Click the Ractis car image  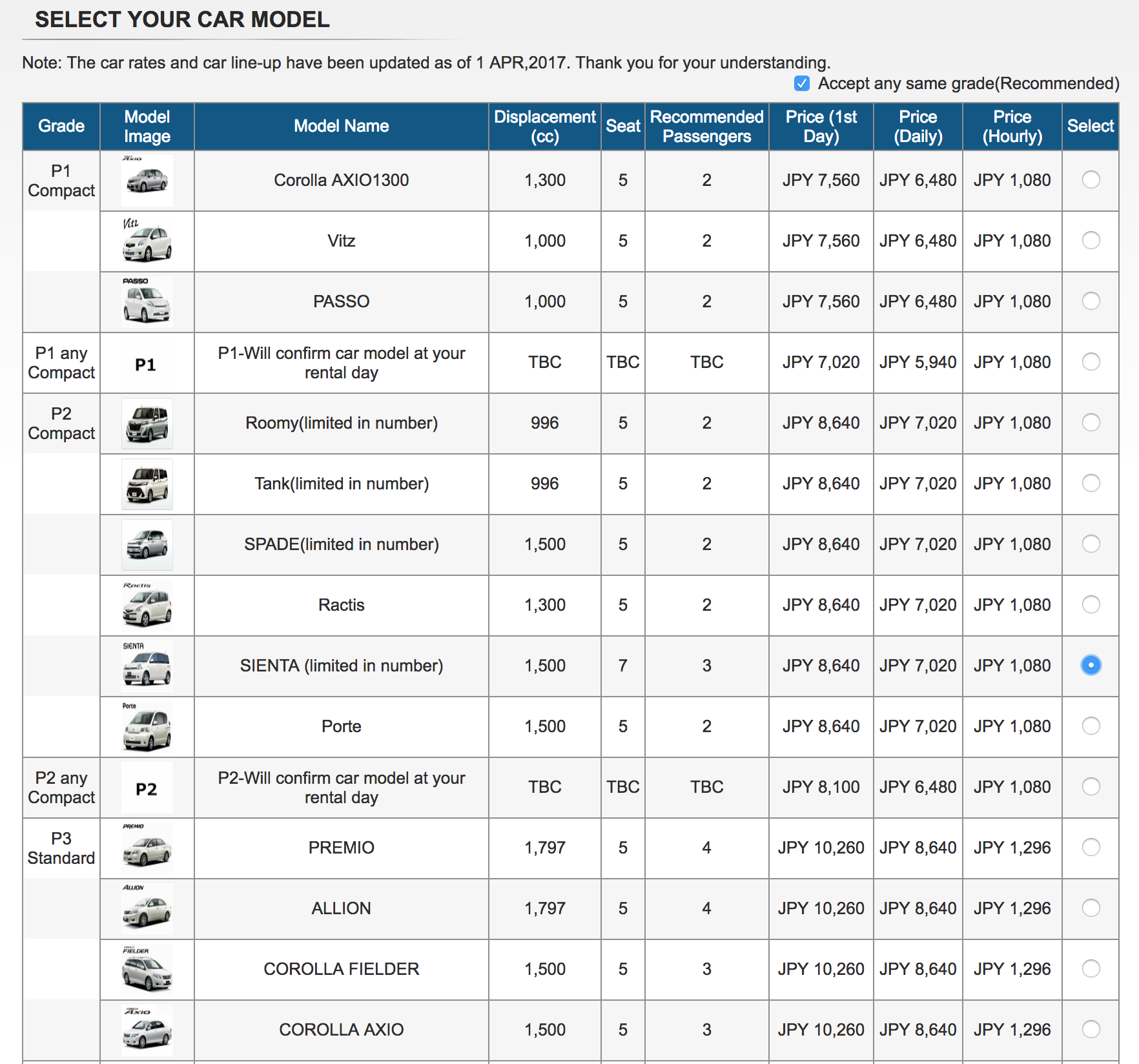[x=147, y=605]
